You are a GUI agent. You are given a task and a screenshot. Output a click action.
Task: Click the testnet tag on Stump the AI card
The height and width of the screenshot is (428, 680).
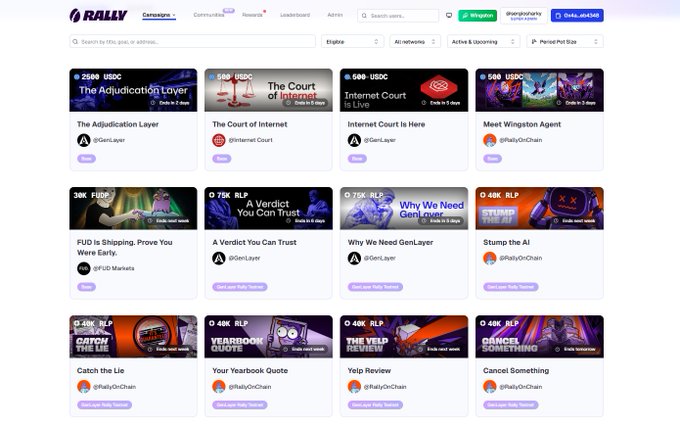(510, 287)
